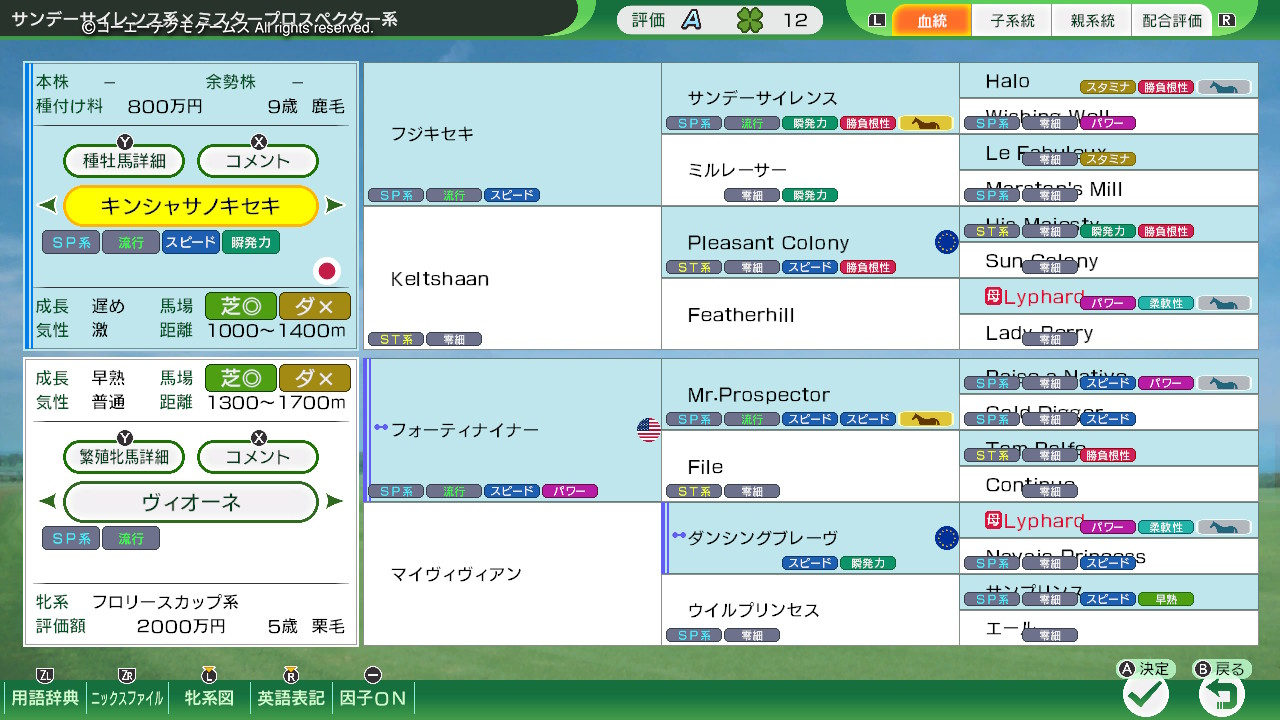Select previous stallion with left arrow by キンシャサノキセキ

click(47, 205)
